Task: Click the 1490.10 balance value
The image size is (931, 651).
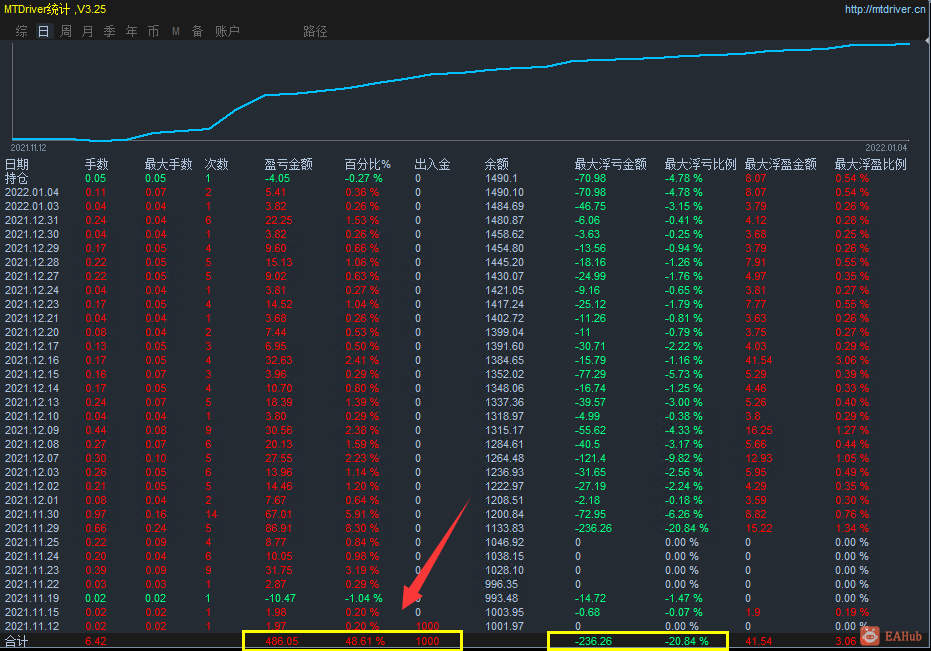Action: click(505, 192)
